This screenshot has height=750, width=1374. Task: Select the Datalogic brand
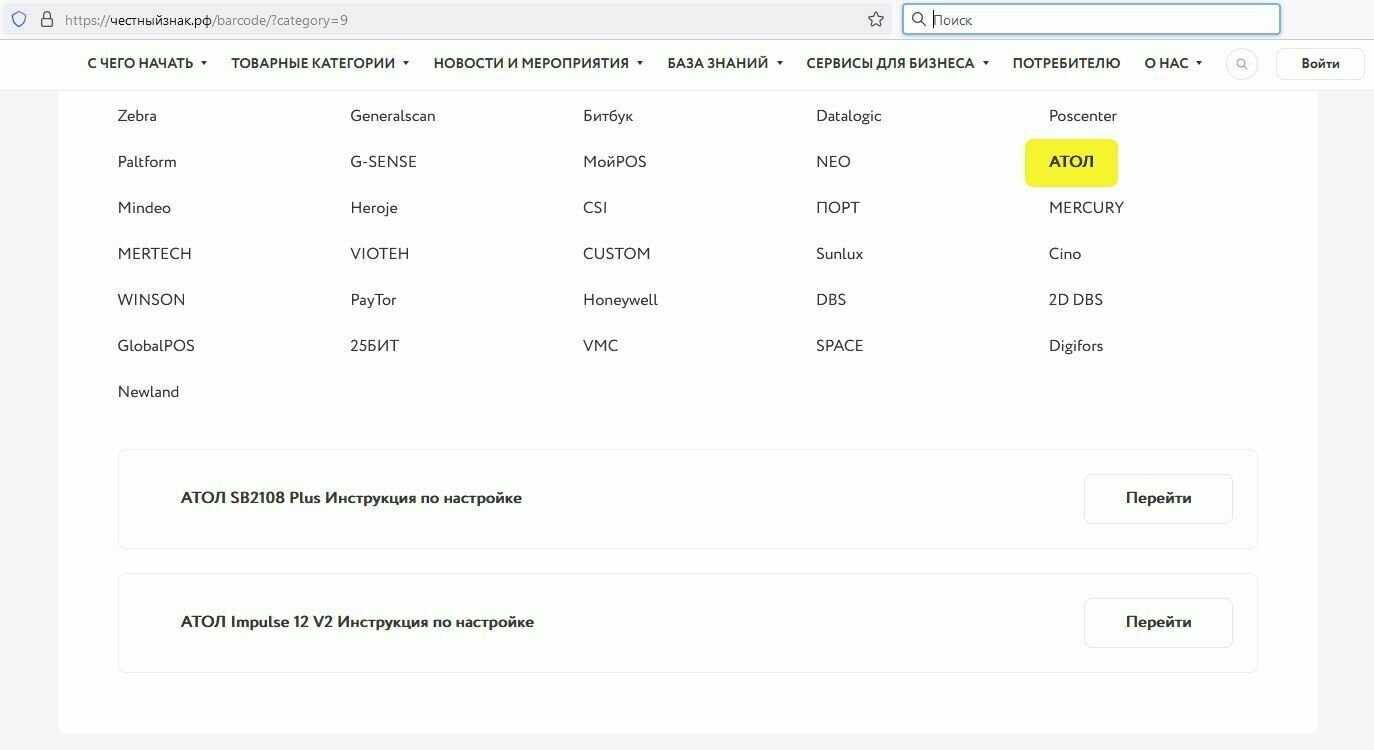tap(849, 116)
